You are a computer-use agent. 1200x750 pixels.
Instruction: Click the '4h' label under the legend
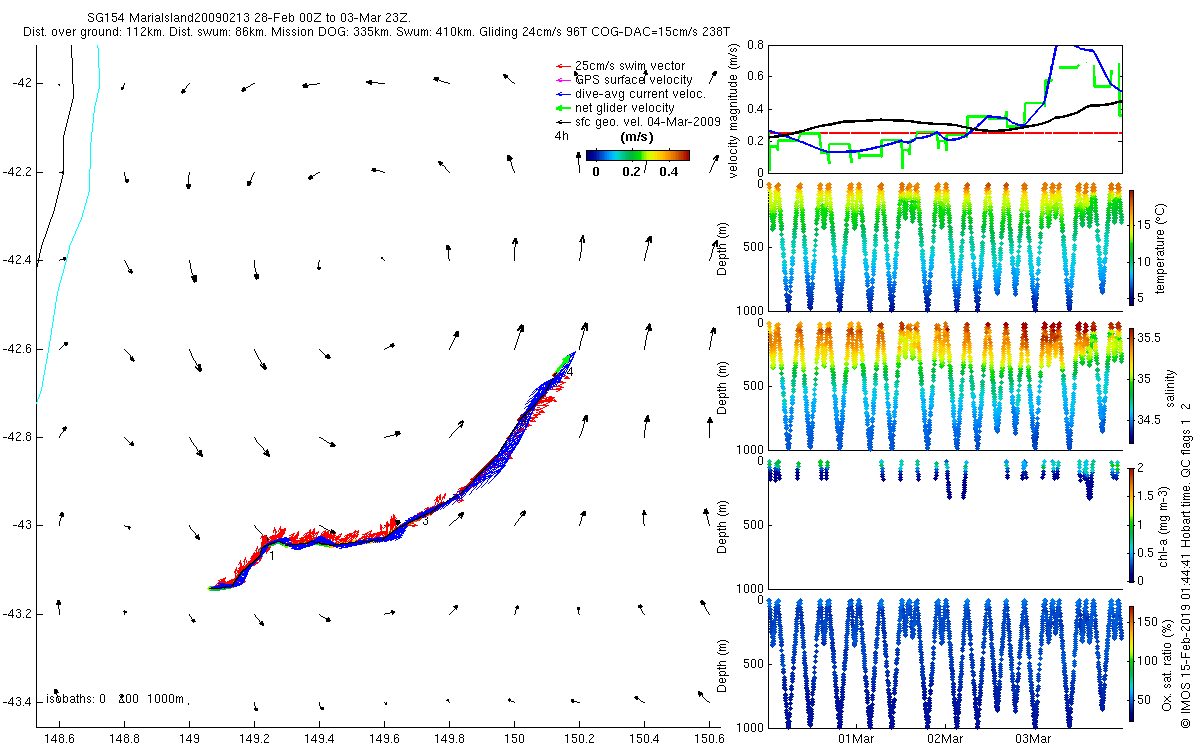(x=561, y=135)
